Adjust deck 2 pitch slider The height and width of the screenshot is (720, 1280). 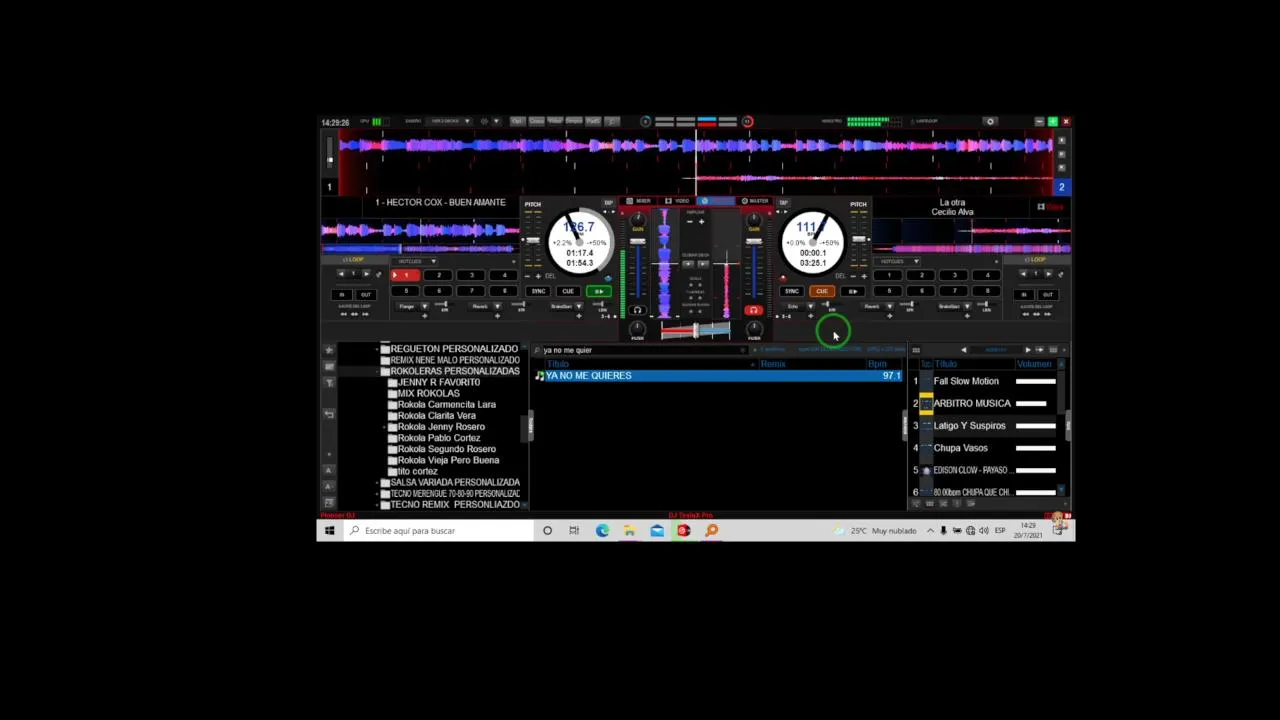coord(859,241)
